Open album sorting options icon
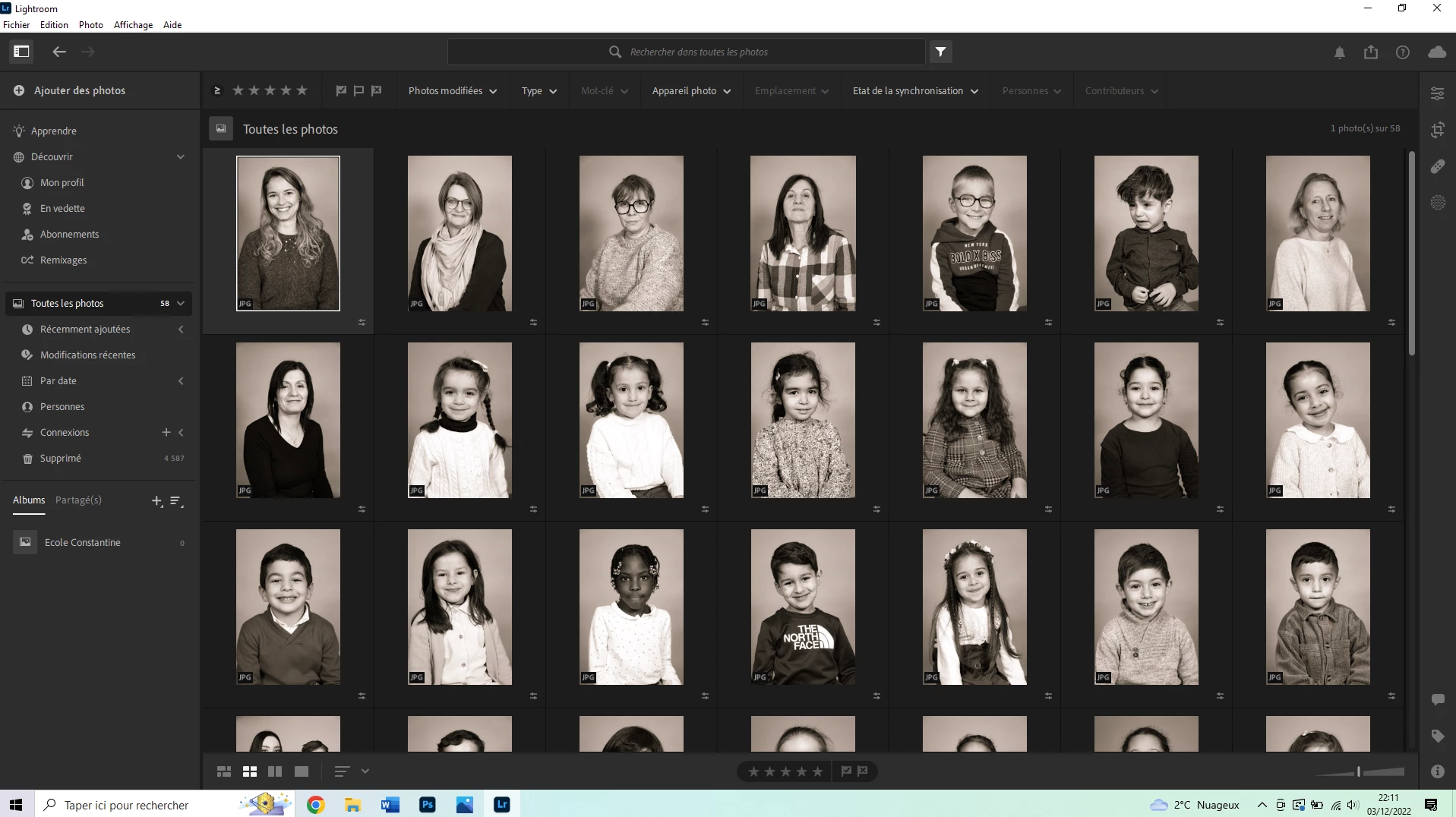The width and height of the screenshot is (1456, 817). pyautogui.click(x=176, y=501)
